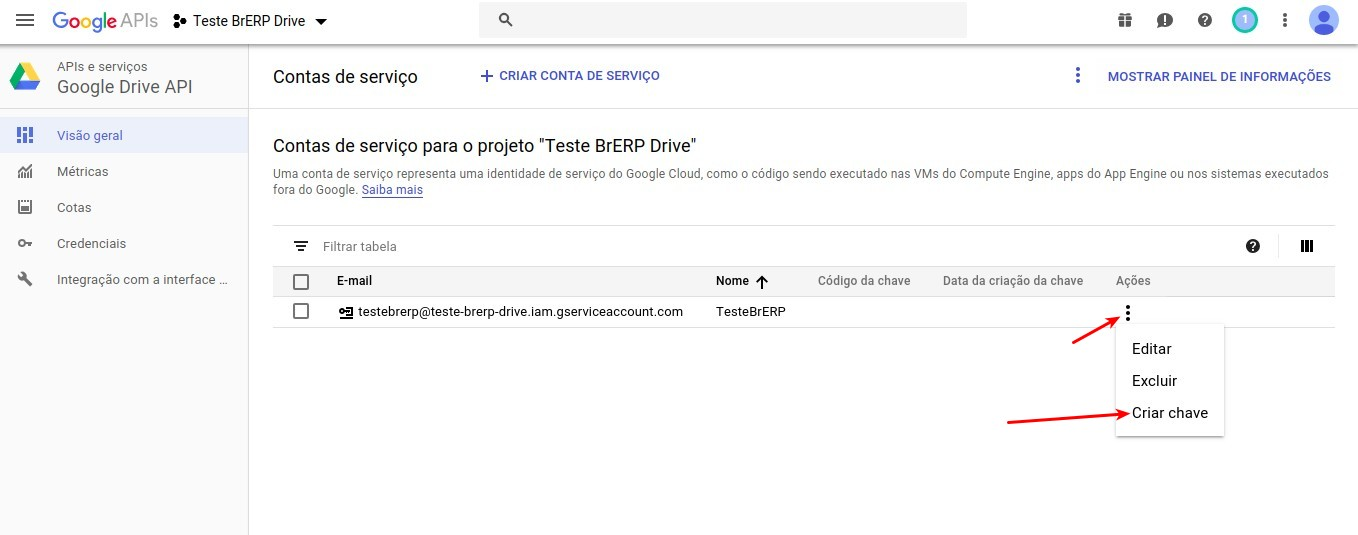Viewport: 1358px width, 535px height.
Task: Click the Código da chave column header
Action: coord(864,281)
